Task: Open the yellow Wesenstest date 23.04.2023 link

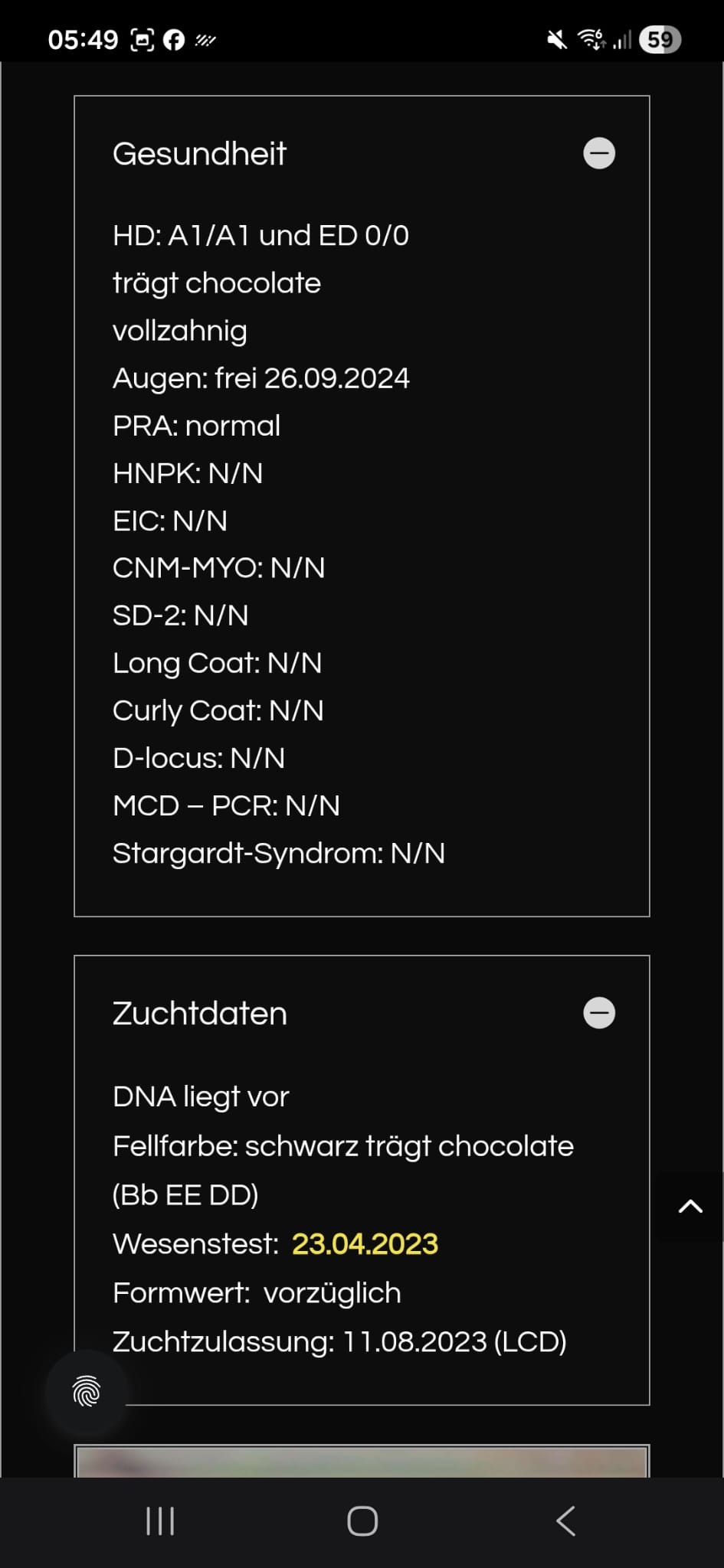Action: pyautogui.click(x=365, y=1244)
